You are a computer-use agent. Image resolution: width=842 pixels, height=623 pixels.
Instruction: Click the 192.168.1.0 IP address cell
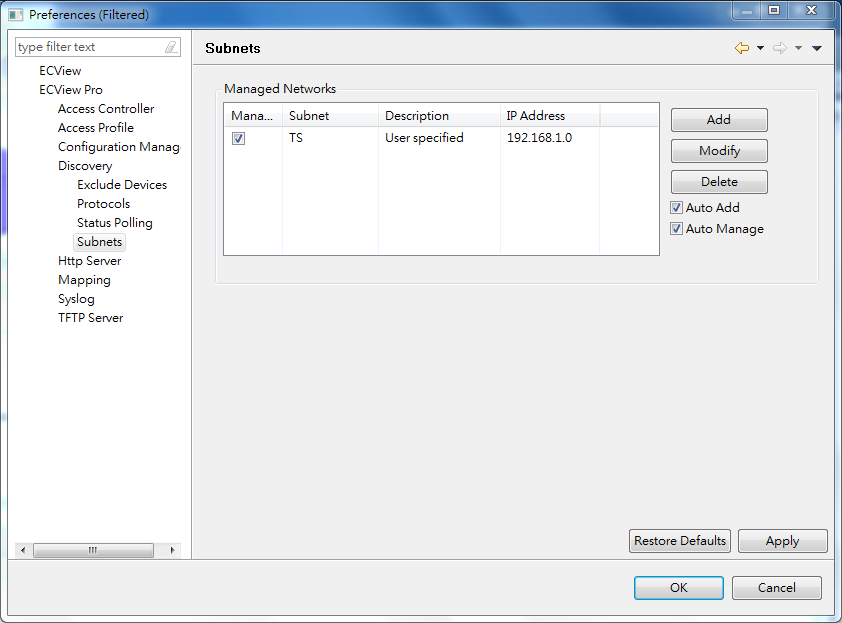pyautogui.click(x=539, y=138)
